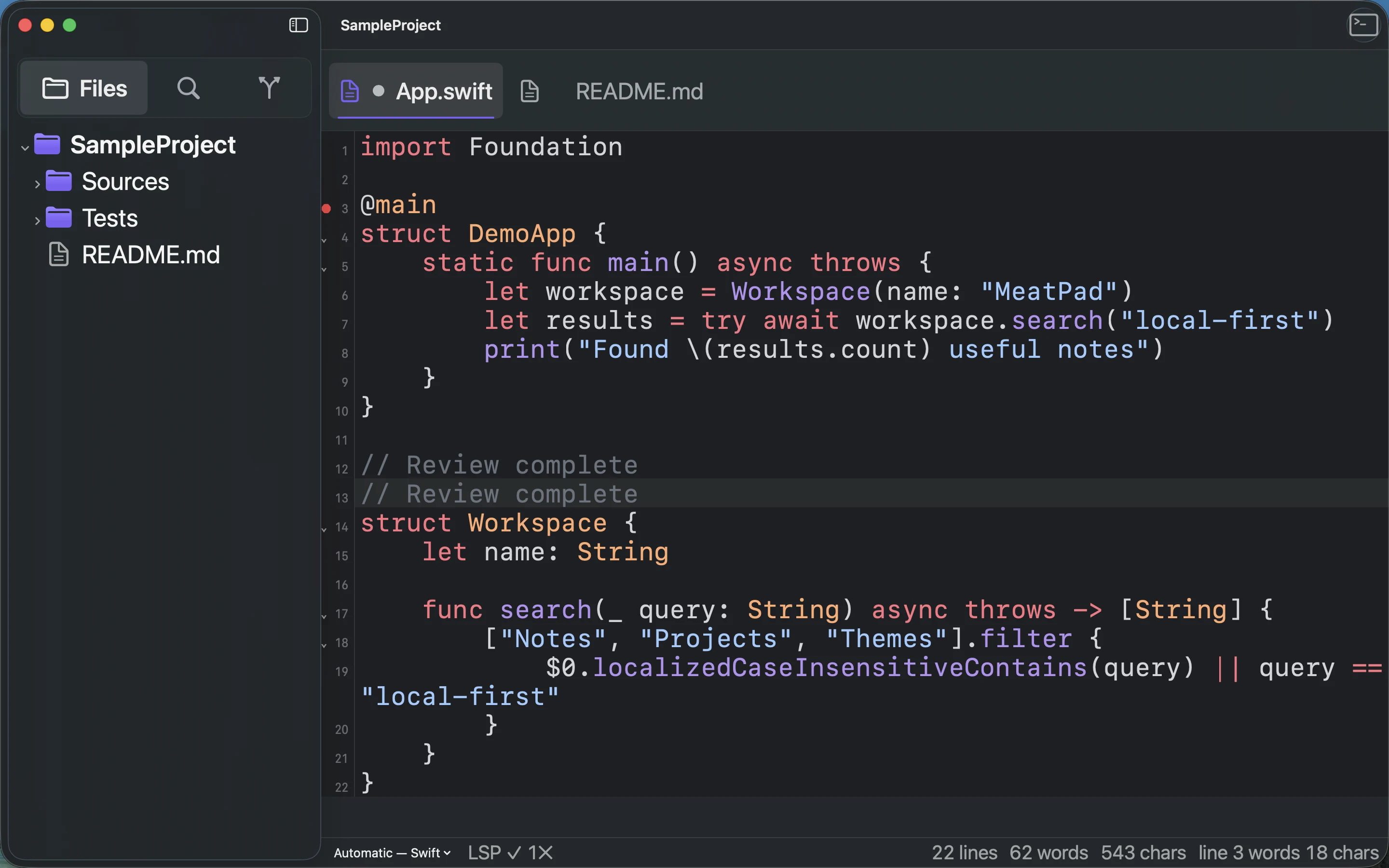The width and height of the screenshot is (1389, 868).
Task: Remove the breakpoint on line 3
Action: pos(326,209)
